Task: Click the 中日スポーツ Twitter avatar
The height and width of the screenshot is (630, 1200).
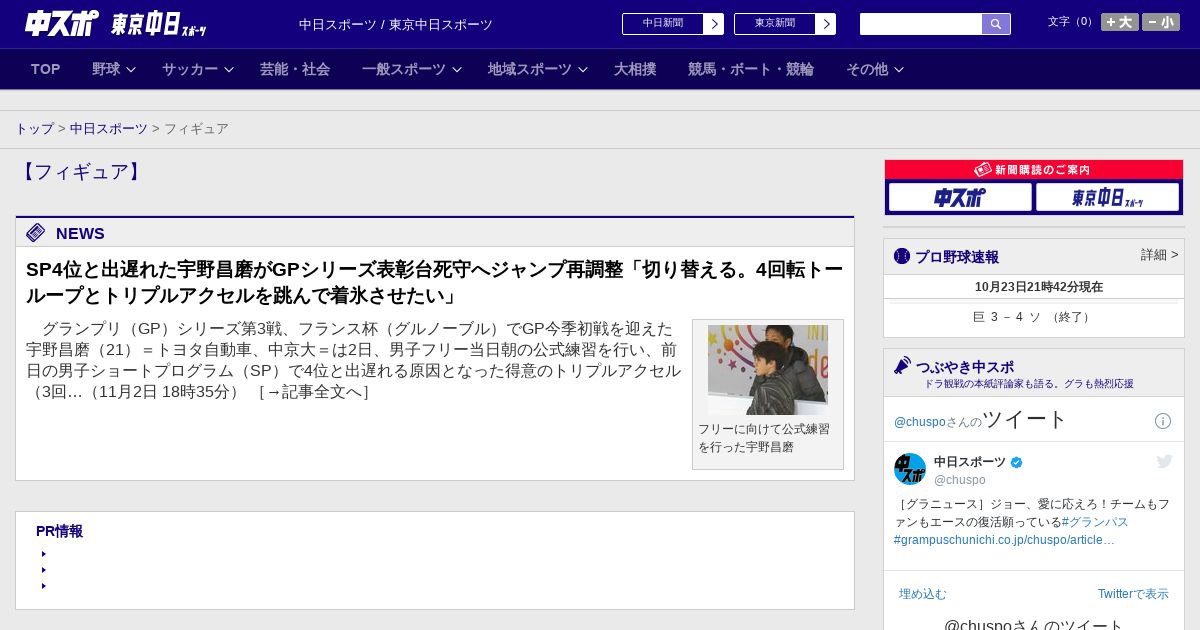Action: click(910, 469)
